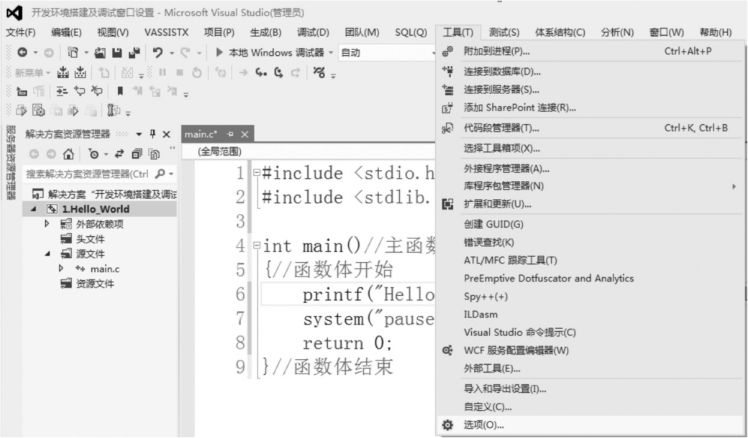This screenshot has height=438, width=748.
Task: Open the Solution Explorer window options dropdown arrow
Action: point(139,134)
